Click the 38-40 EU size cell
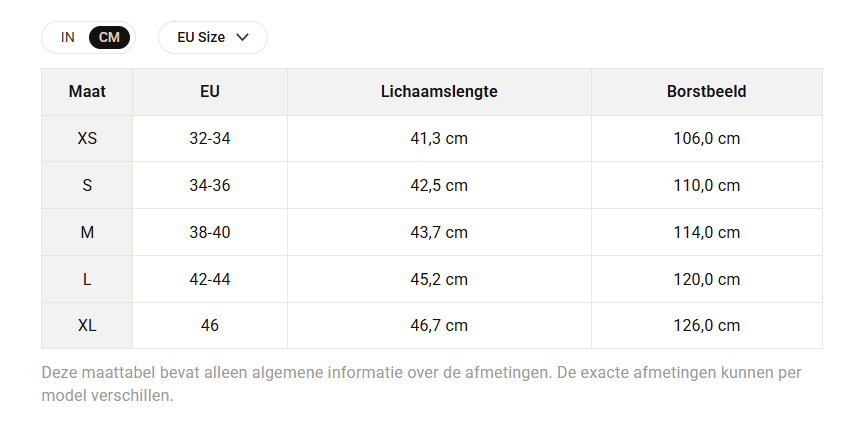Viewport: 868px width, 433px height. pyautogui.click(x=210, y=232)
